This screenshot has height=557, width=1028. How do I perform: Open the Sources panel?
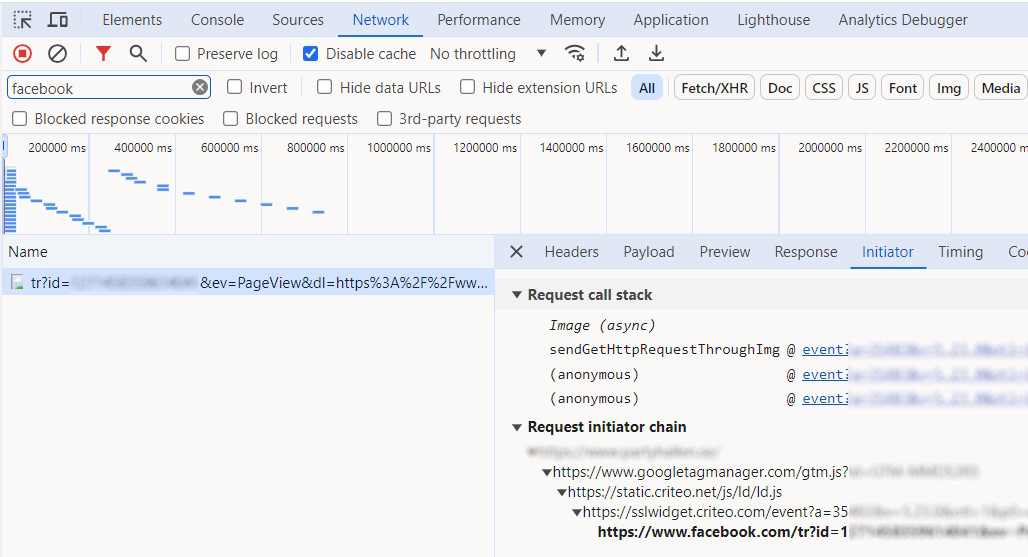(x=298, y=20)
